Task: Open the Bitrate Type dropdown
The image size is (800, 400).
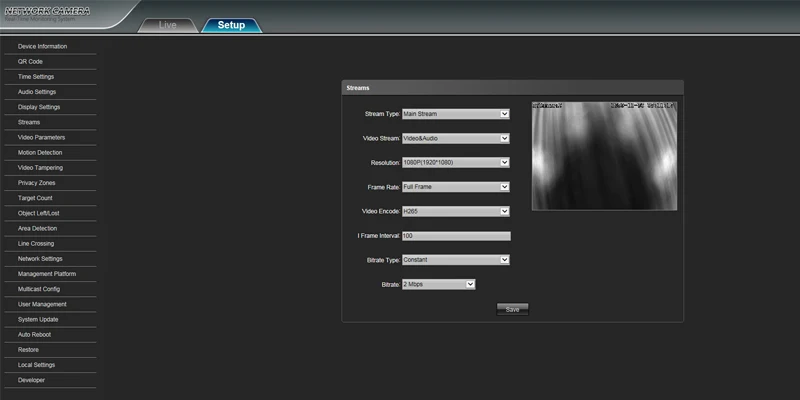Action: [x=456, y=260]
